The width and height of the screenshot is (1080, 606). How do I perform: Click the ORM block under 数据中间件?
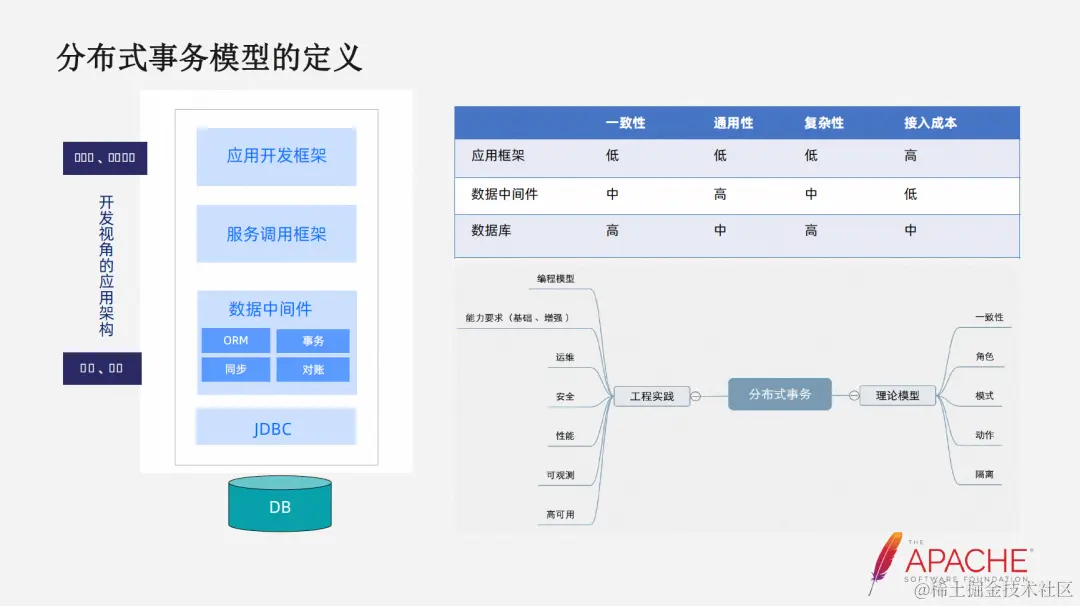click(x=236, y=340)
